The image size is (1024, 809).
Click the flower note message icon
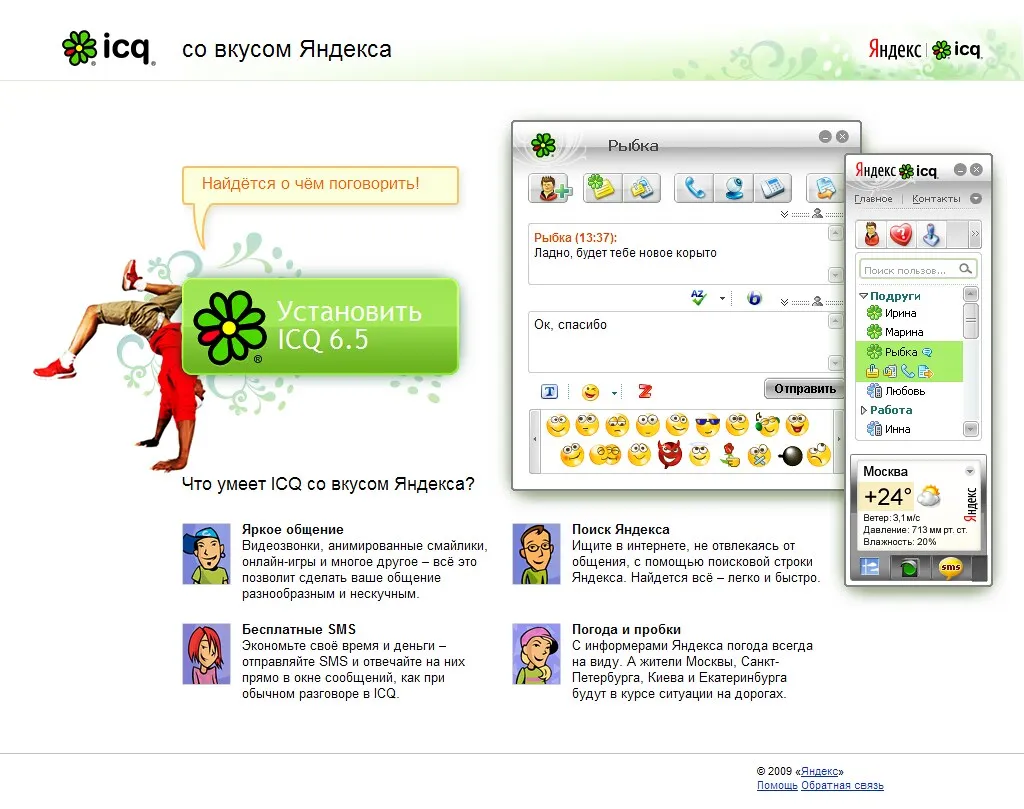point(602,188)
